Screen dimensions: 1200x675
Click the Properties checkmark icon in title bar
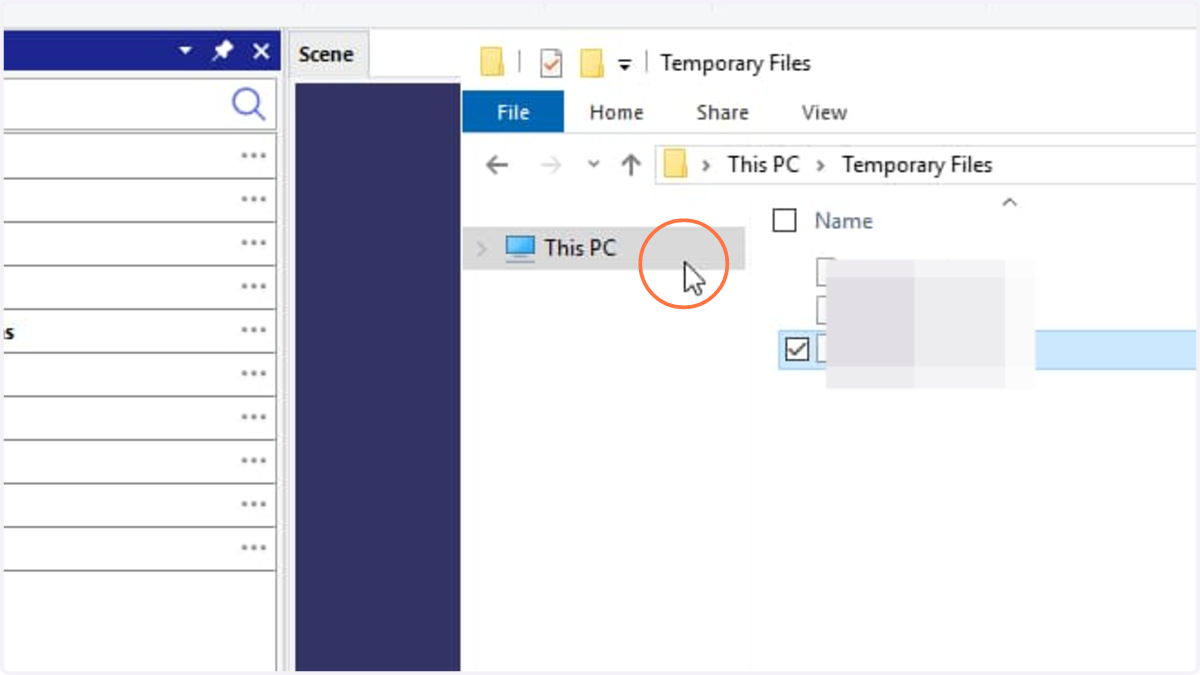(x=551, y=64)
